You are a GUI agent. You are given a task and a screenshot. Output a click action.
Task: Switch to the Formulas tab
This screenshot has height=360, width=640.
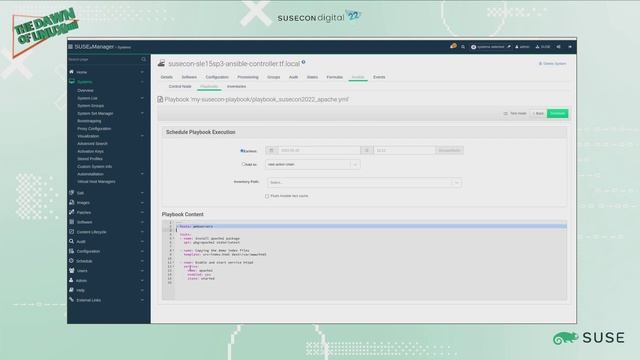334,77
